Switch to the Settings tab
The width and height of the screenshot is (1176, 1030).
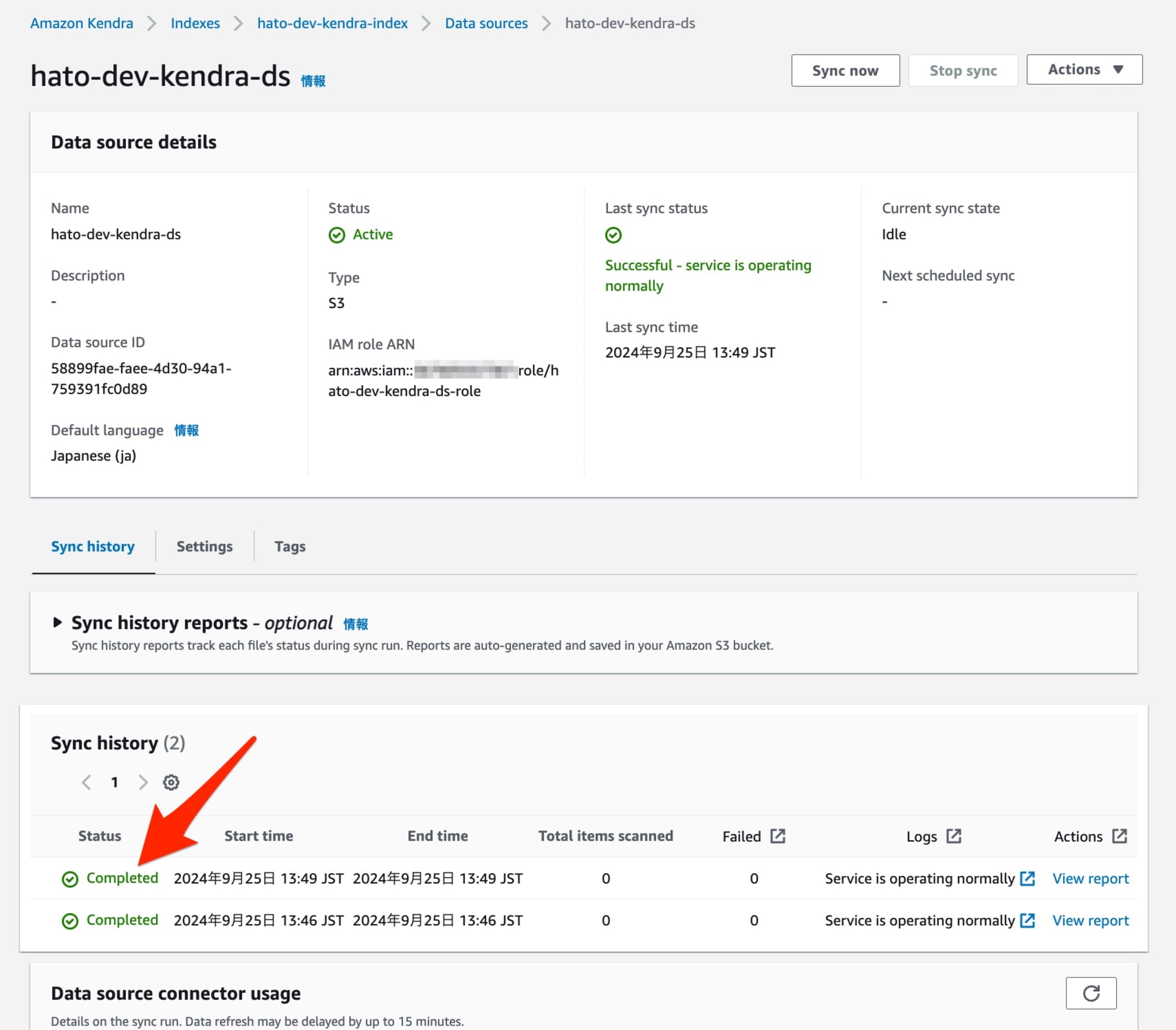pos(205,546)
